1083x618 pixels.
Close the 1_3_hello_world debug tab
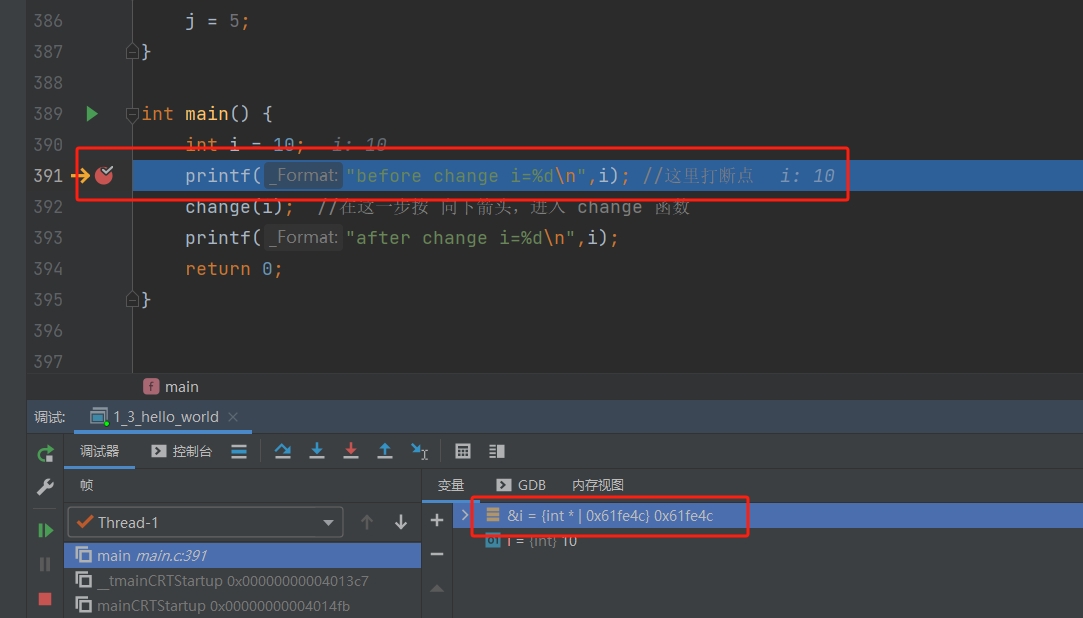233,417
